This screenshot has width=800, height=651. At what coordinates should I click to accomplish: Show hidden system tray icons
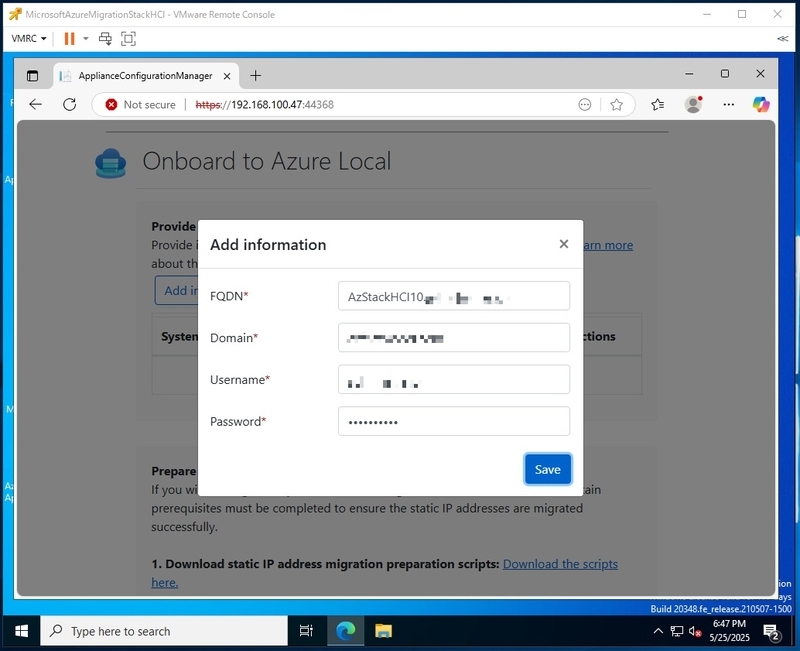pos(658,632)
